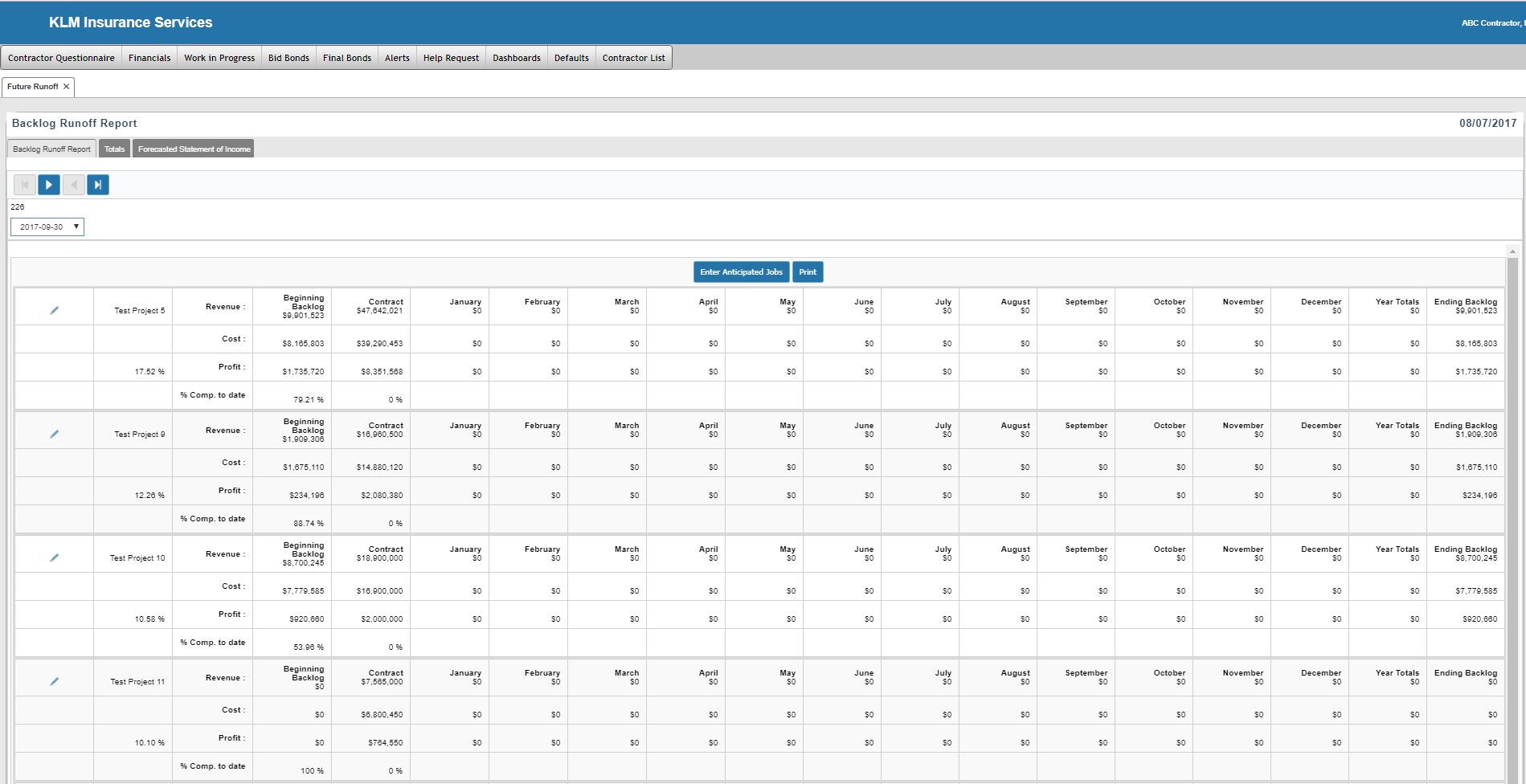Close the Future Runoff tab
Screen dimensions: 1526x784
coord(67,87)
